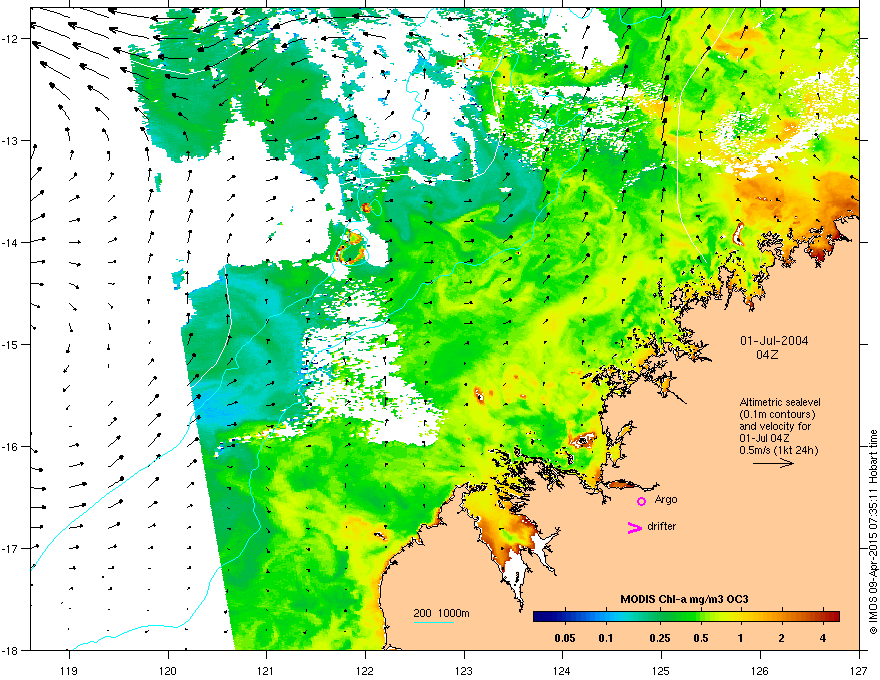The height and width of the screenshot is (680, 880).
Task: Click the latitude label "-13"
Action: [x=11, y=140]
